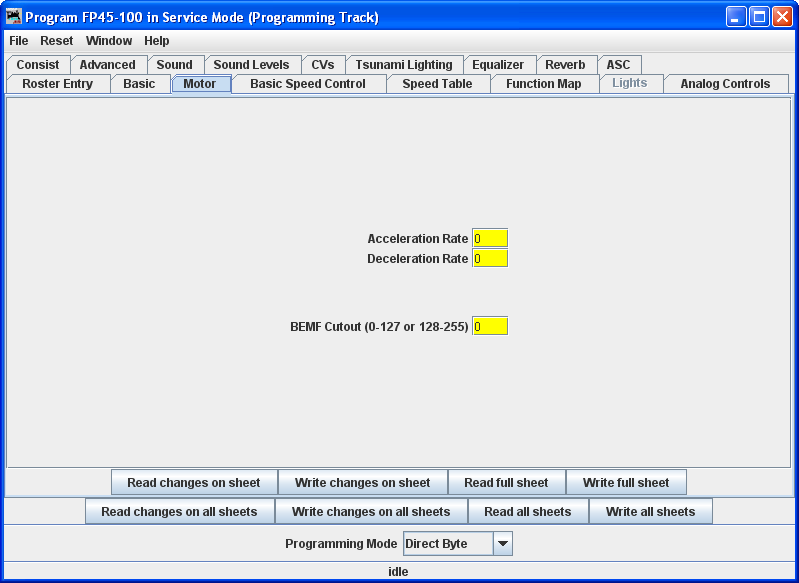This screenshot has width=799, height=583.
Task: Open the Help menu
Action: point(157,41)
